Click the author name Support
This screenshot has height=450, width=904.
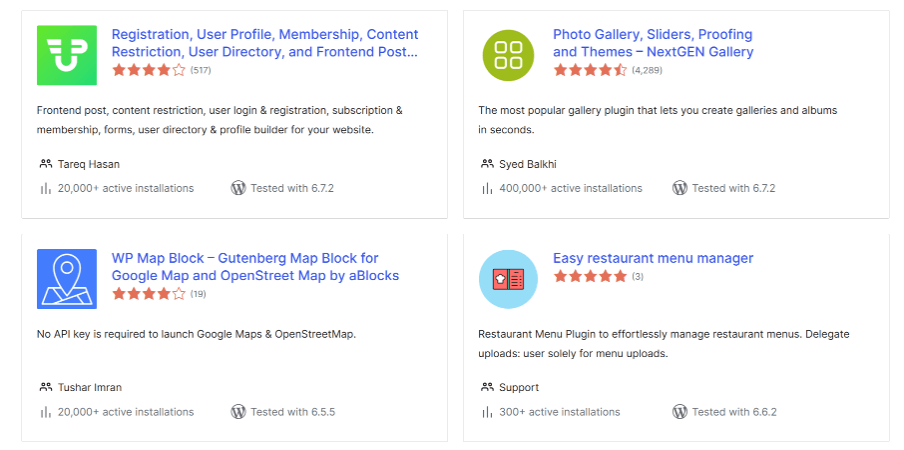[519, 388]
